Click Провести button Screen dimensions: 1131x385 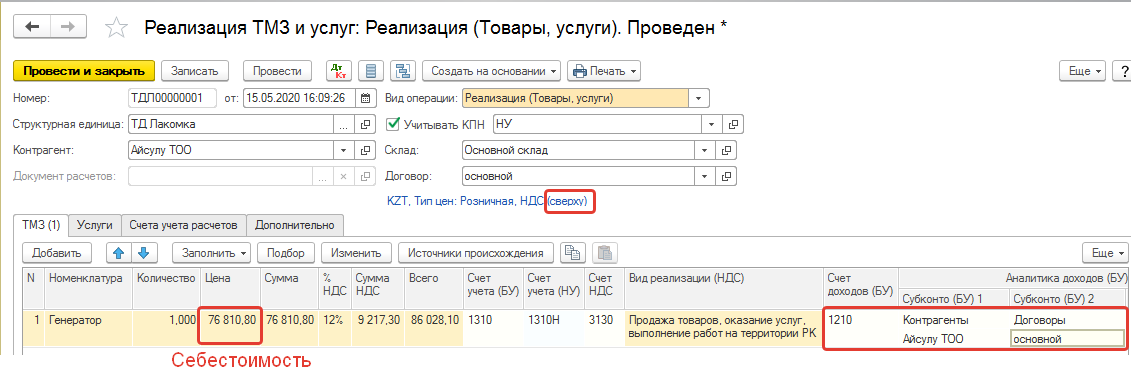pos(278,71)
